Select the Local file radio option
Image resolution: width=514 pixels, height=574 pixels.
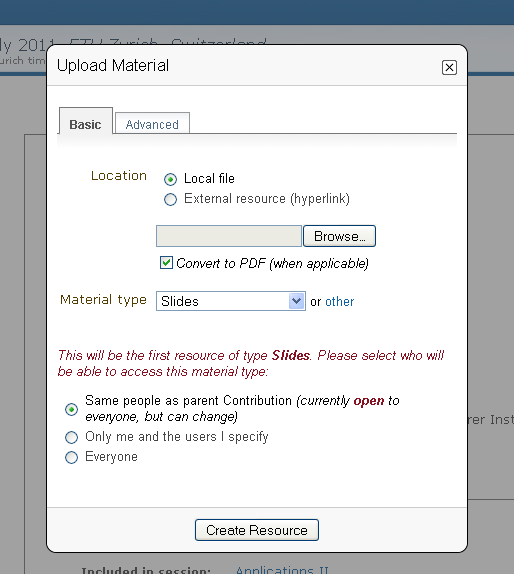170,179
